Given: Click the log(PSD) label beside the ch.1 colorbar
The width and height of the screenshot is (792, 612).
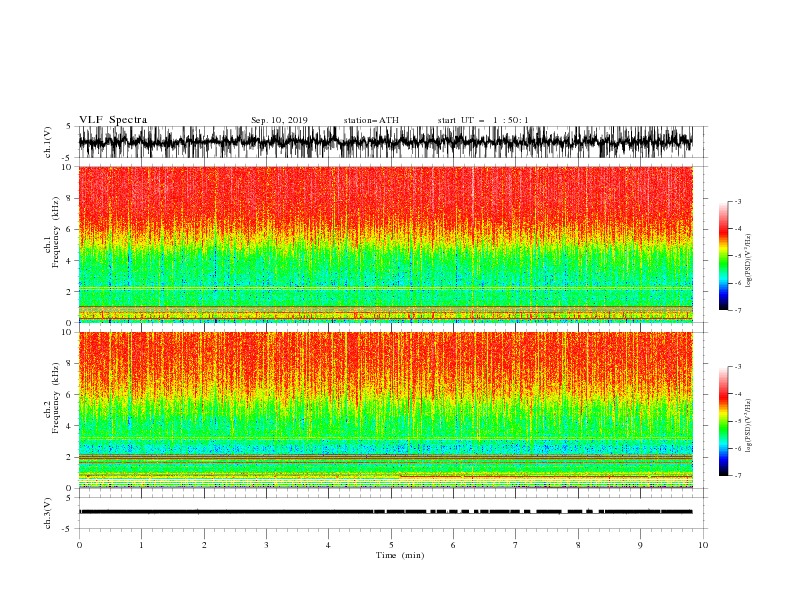Looking at the screenshot, I should tap(748, 261).
